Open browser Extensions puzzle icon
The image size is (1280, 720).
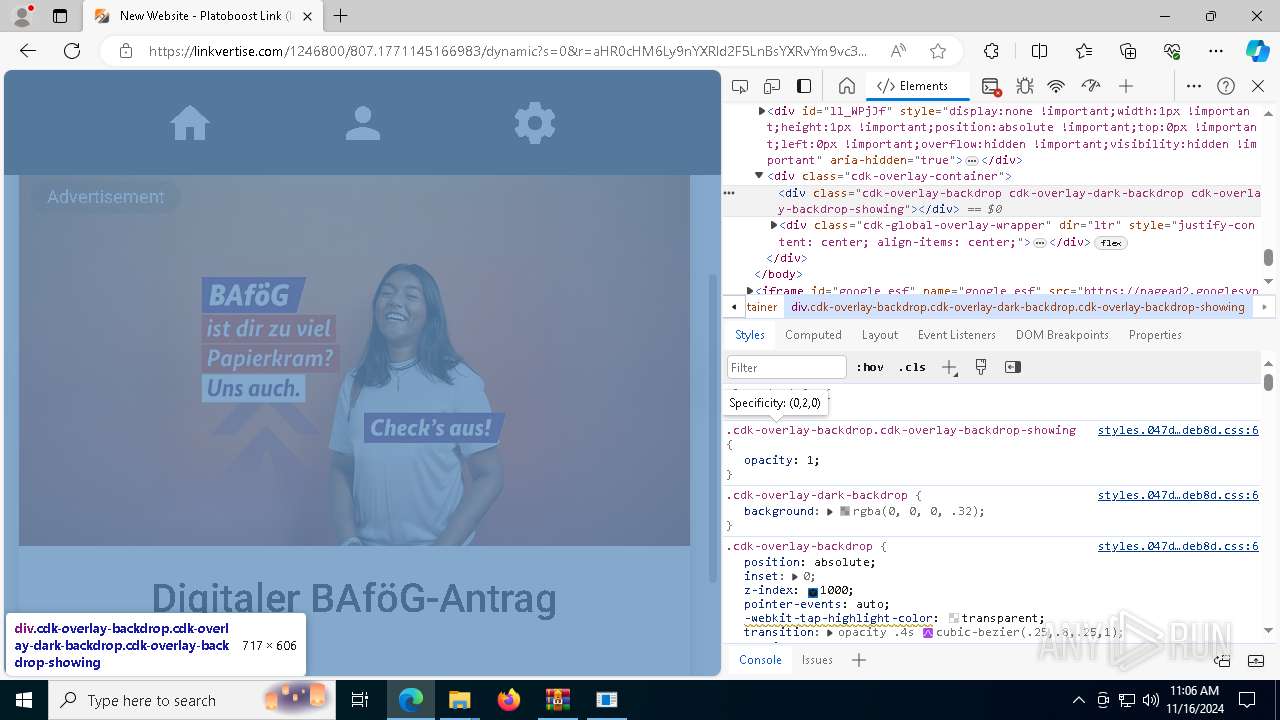point(991,51)
